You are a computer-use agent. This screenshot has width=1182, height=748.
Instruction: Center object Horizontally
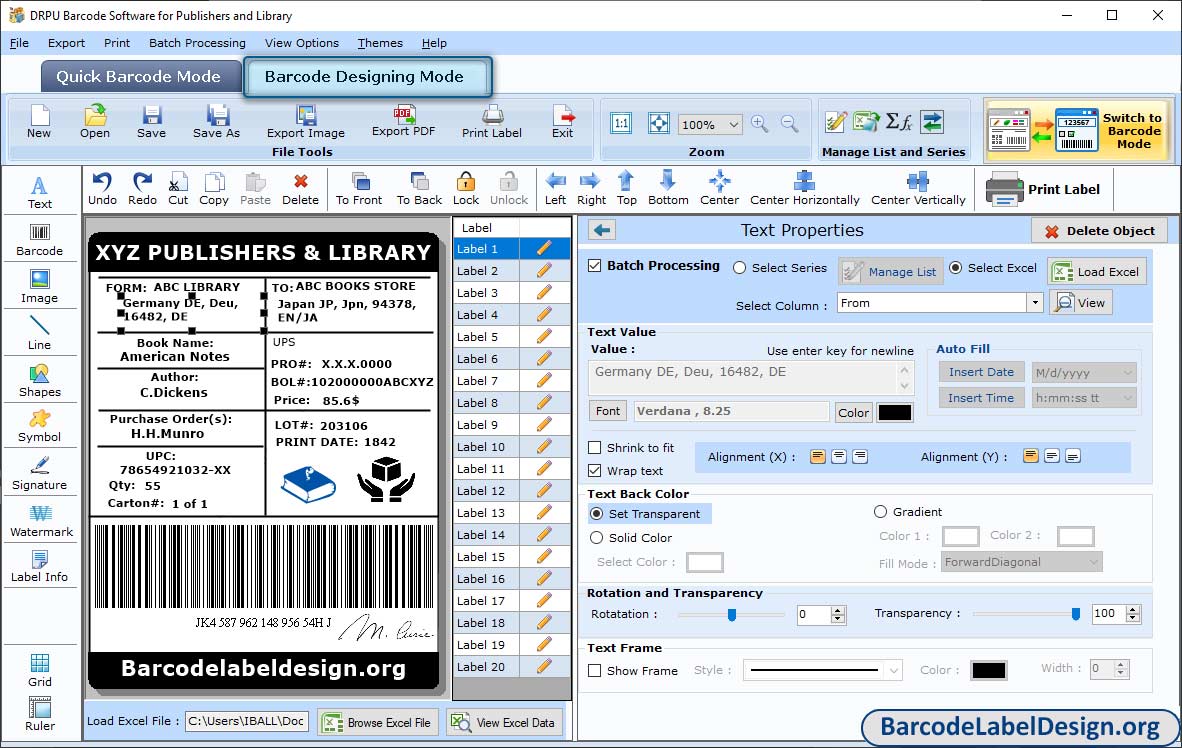(x=804, y=189)
